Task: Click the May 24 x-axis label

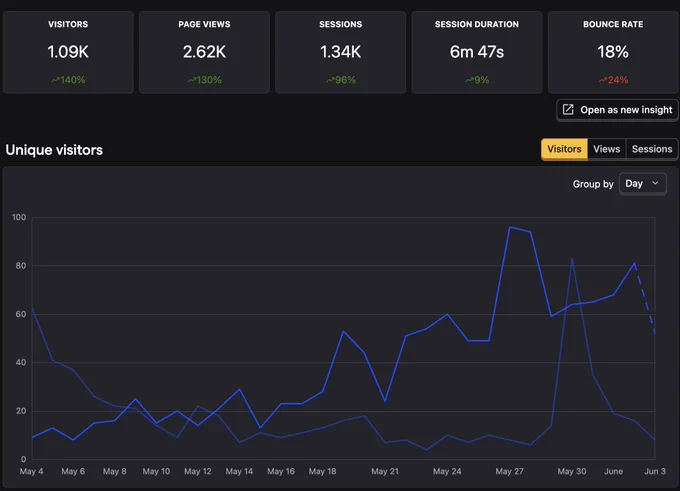Action: [x=447, y=471]
